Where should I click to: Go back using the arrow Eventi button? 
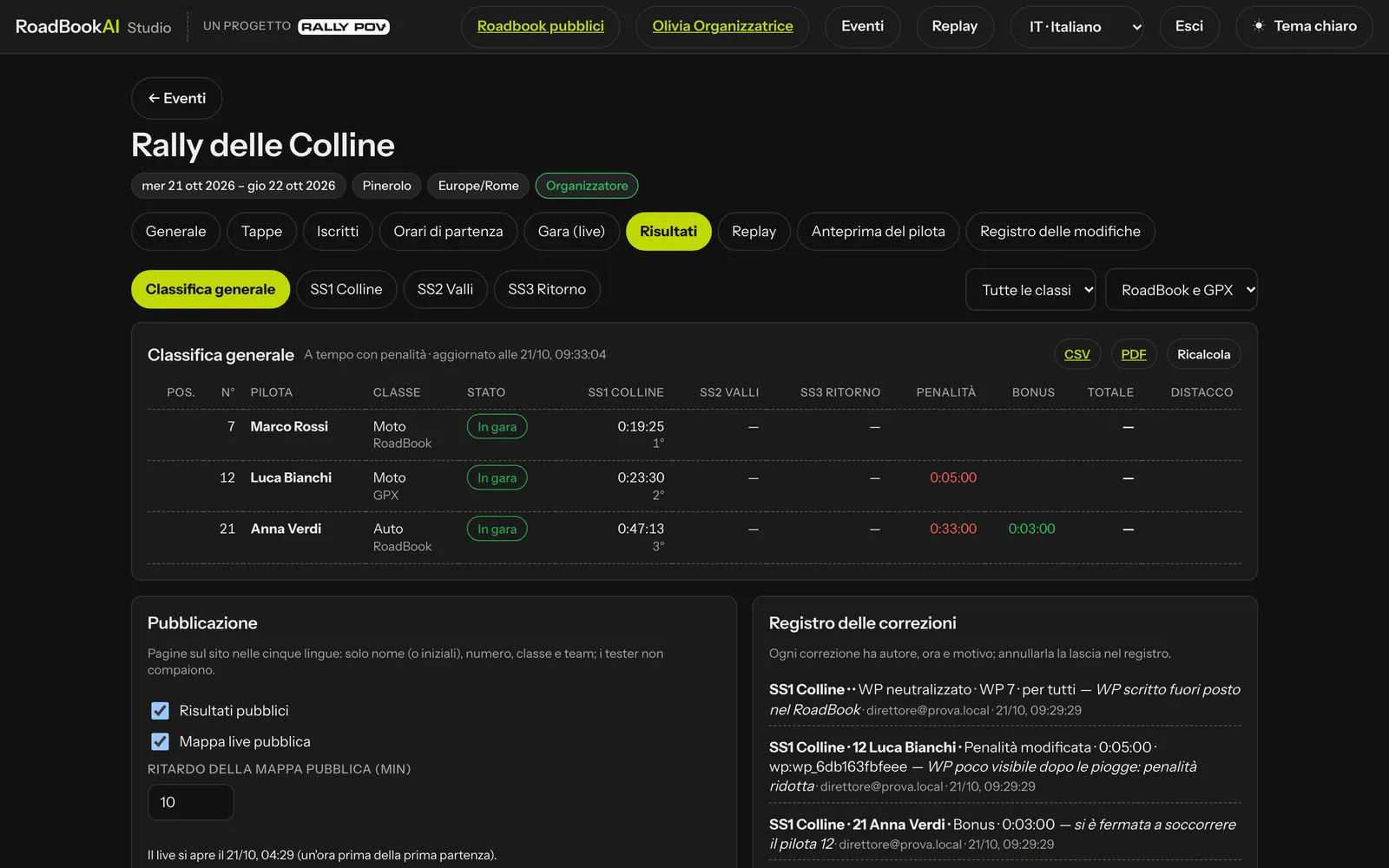177,98
